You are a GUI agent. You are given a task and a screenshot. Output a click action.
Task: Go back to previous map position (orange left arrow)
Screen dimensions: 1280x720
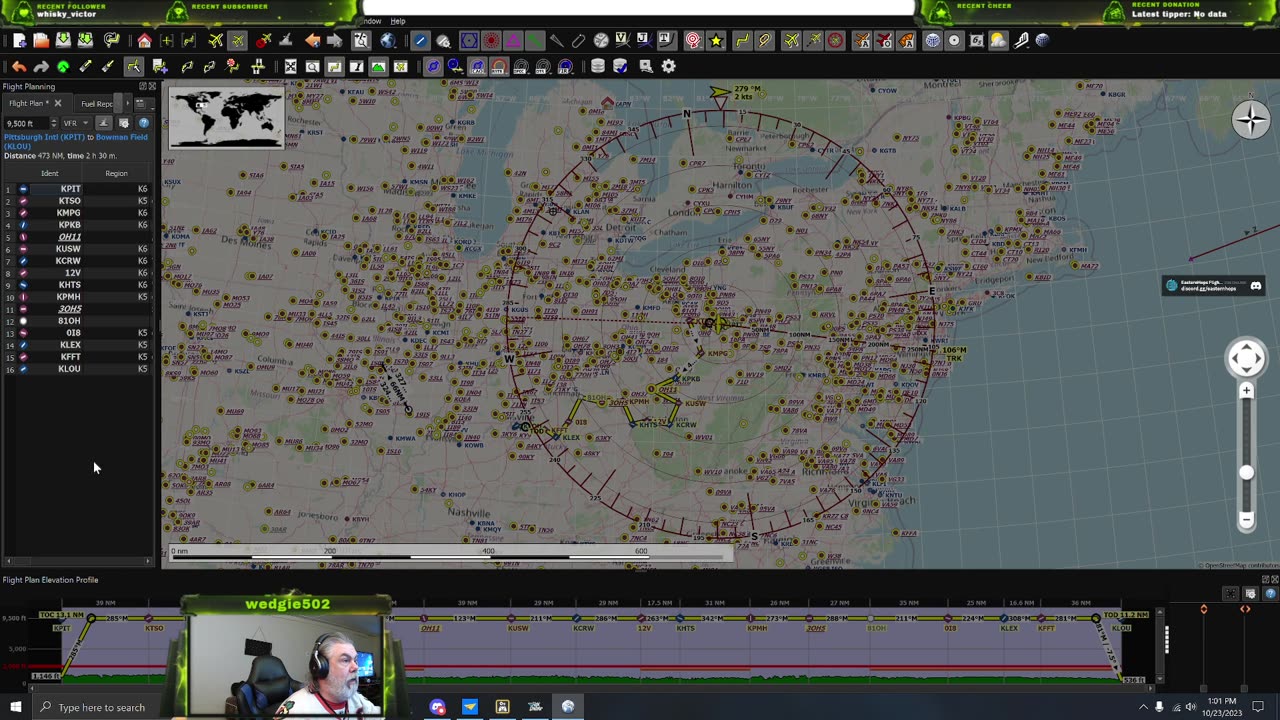(x=312, y=40)
